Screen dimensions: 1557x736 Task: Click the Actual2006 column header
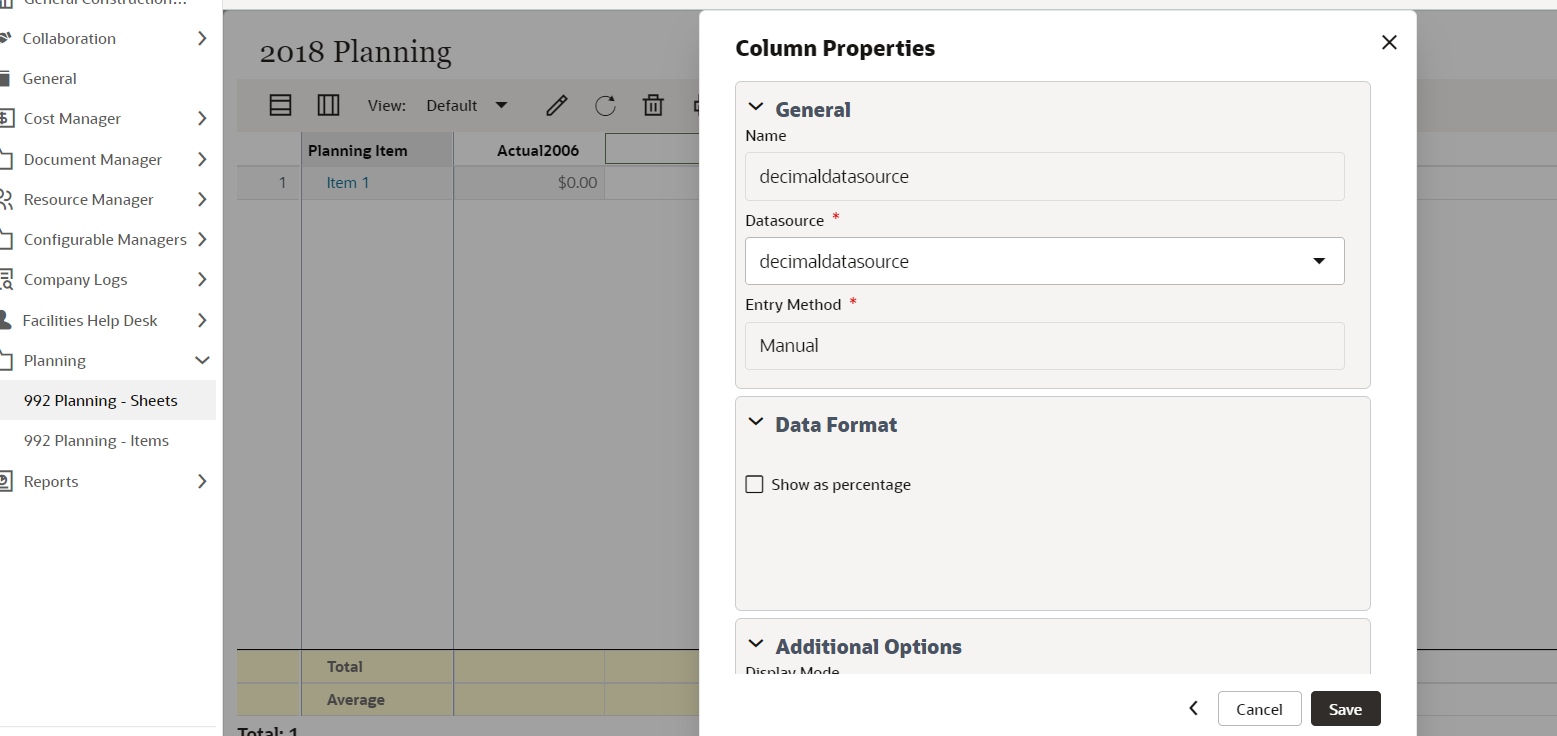click(x=529, y=150)
